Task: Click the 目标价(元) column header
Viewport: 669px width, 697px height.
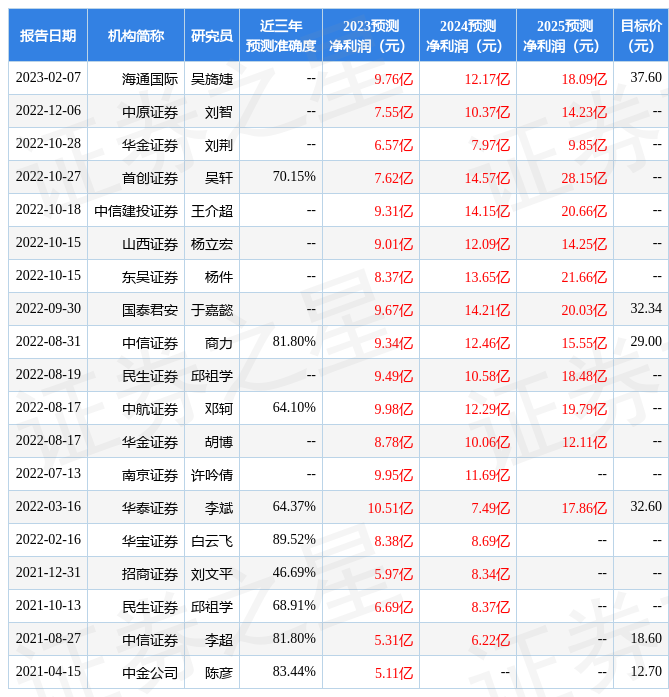Action: pos(641,36)
